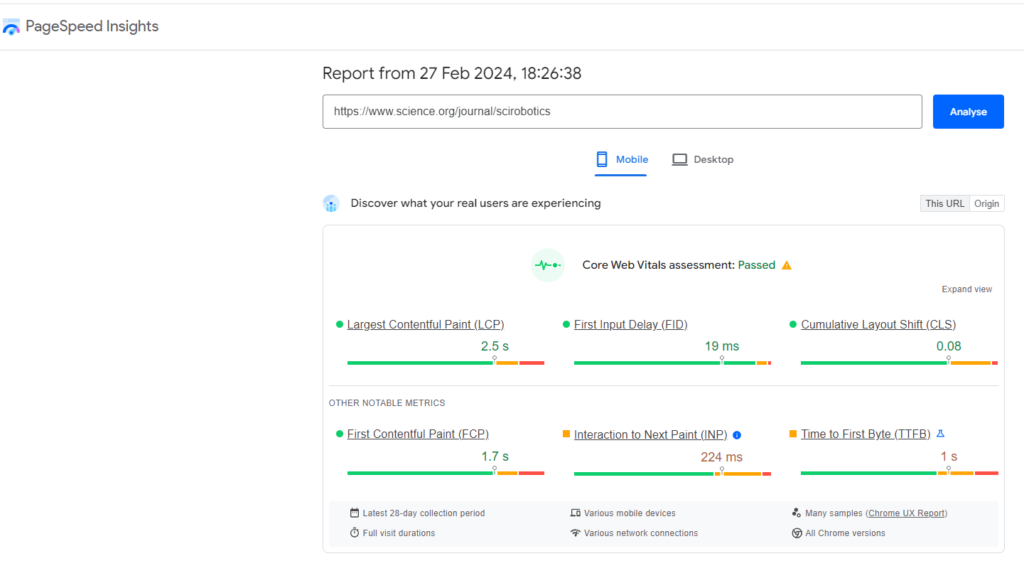The height and width of the screenshot is (561, 1024).
Task: Open the Interaction to Next Paint (INP) link
Action: pyautogui.click(x=650, y=435)
